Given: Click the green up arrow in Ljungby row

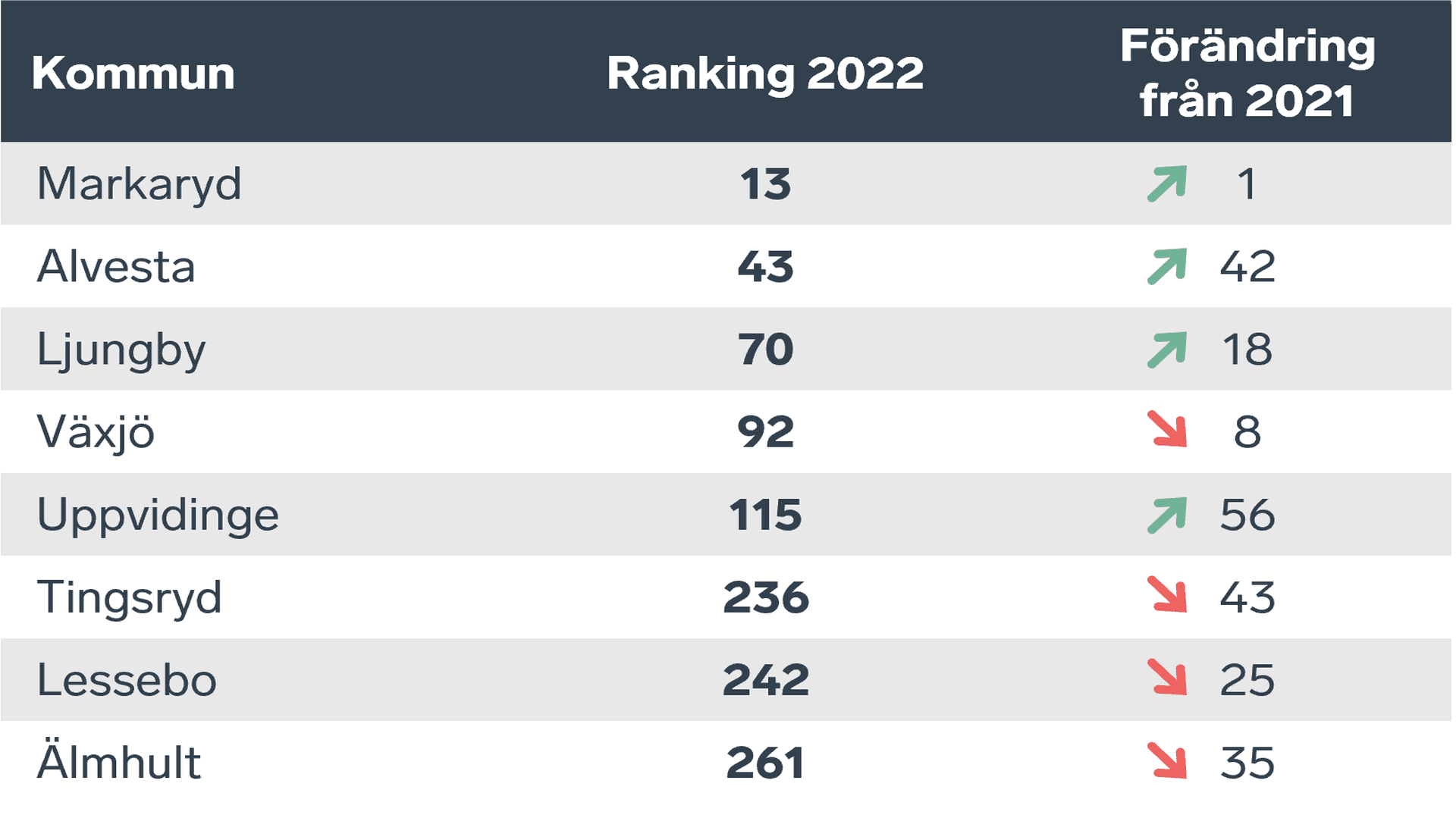Looking at the screenshot, I should point(1166,349).
